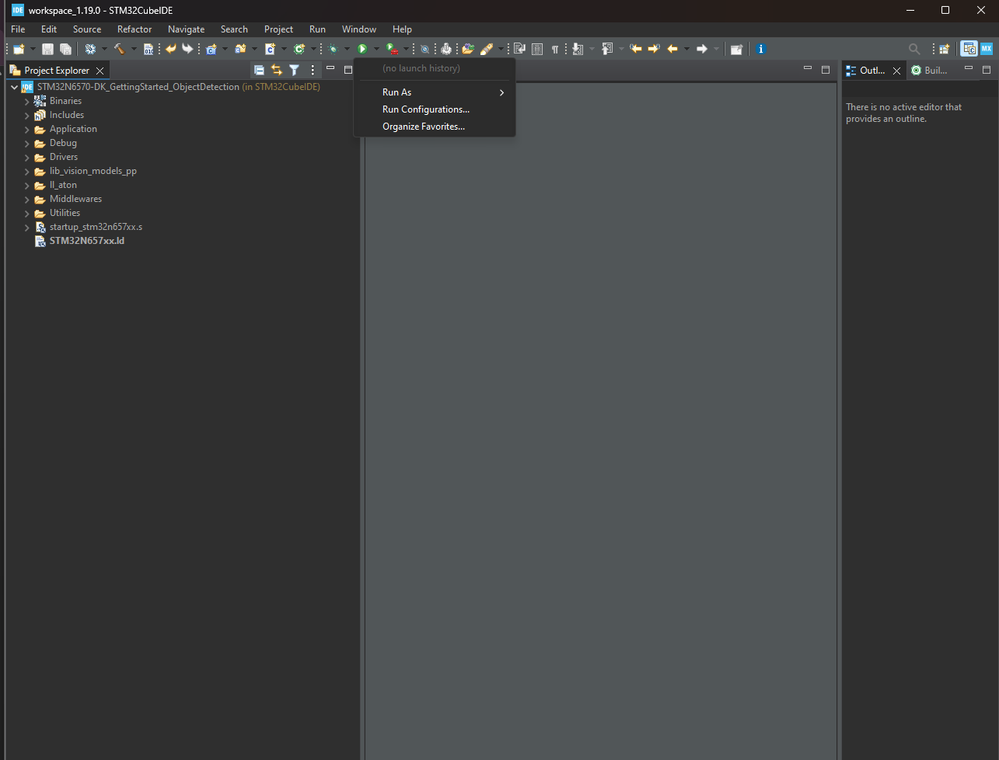Open the Search magnifier in toolbar
Viewport: 999px width, 760px height.
(x=914, y=49)
